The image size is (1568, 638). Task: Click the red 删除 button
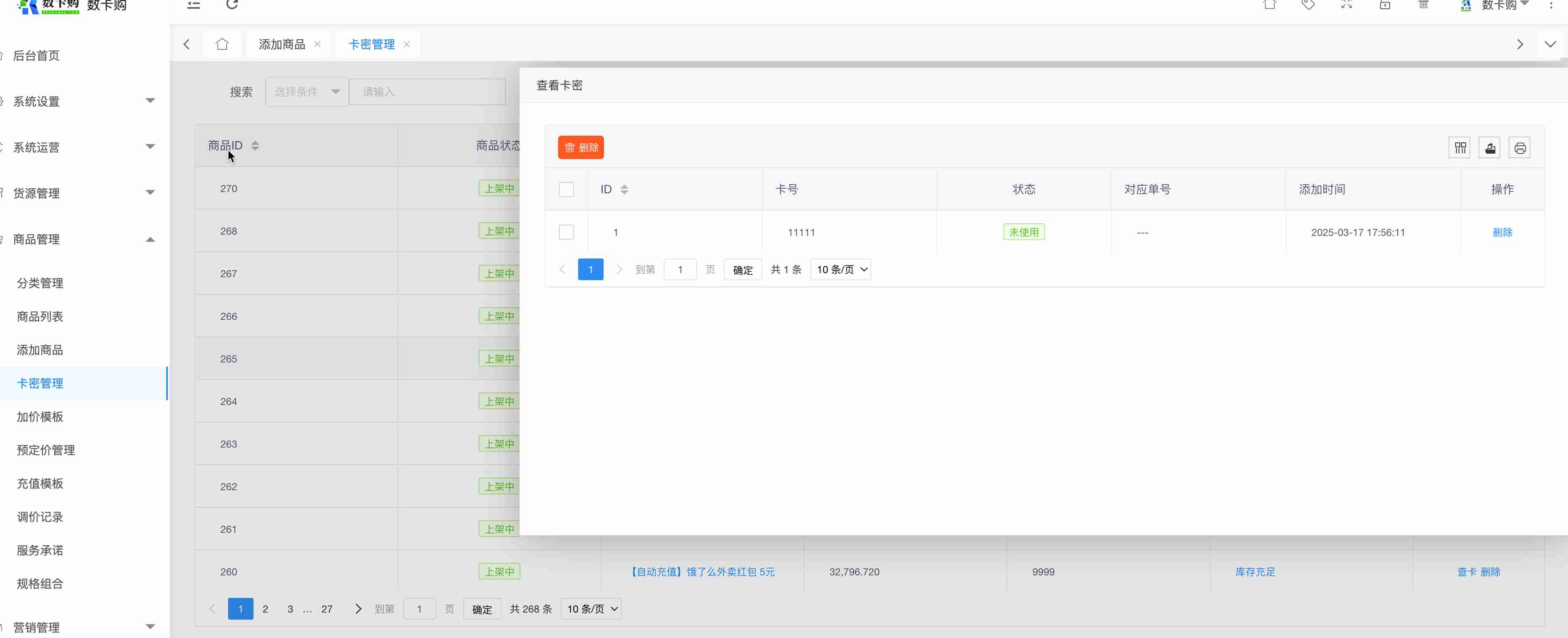point(581,148)
